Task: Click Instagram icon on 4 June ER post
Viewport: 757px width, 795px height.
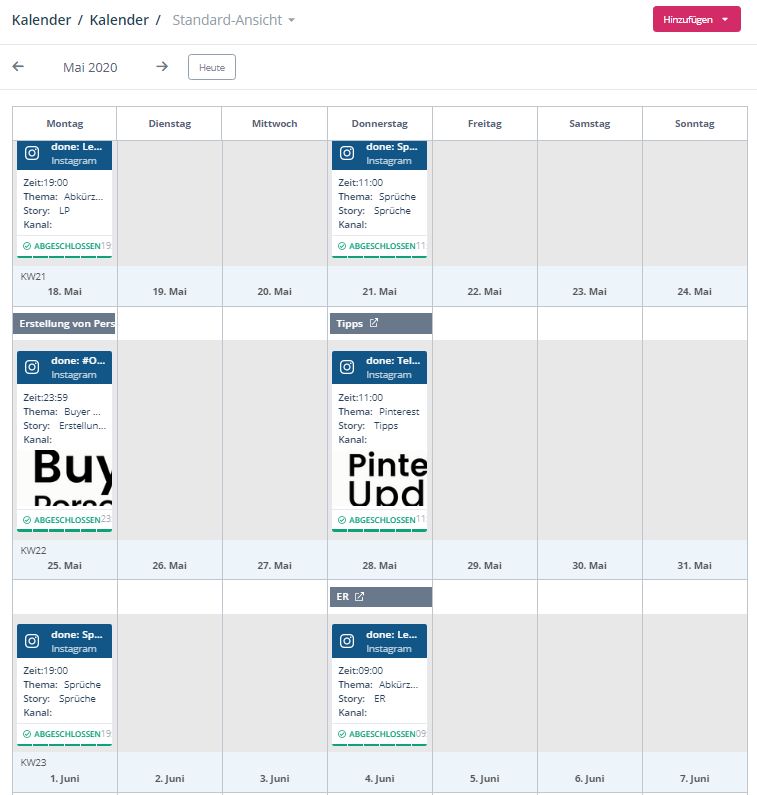Action: click(347, 641)
